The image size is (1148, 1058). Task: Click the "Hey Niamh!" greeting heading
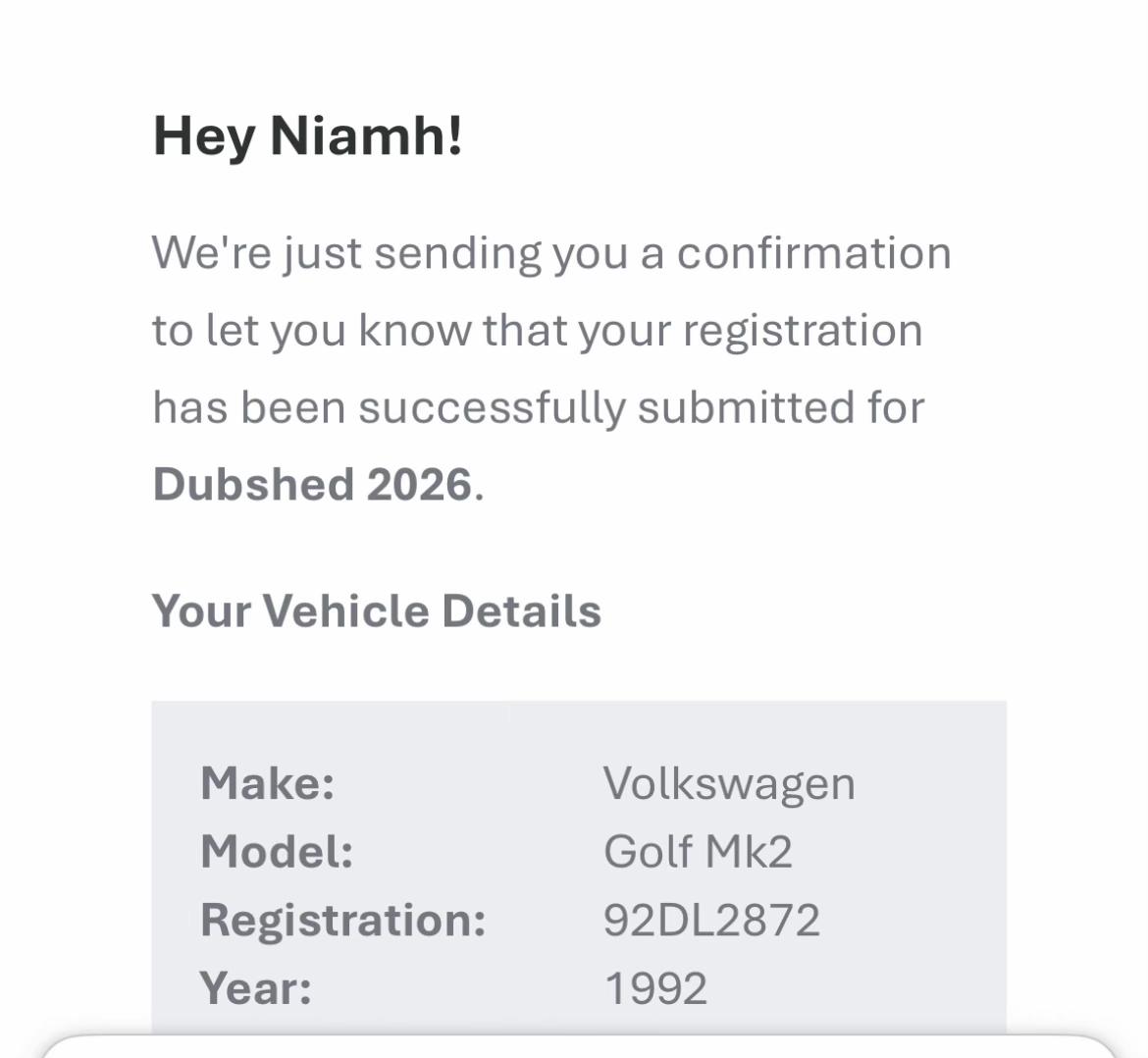(307, 136)
